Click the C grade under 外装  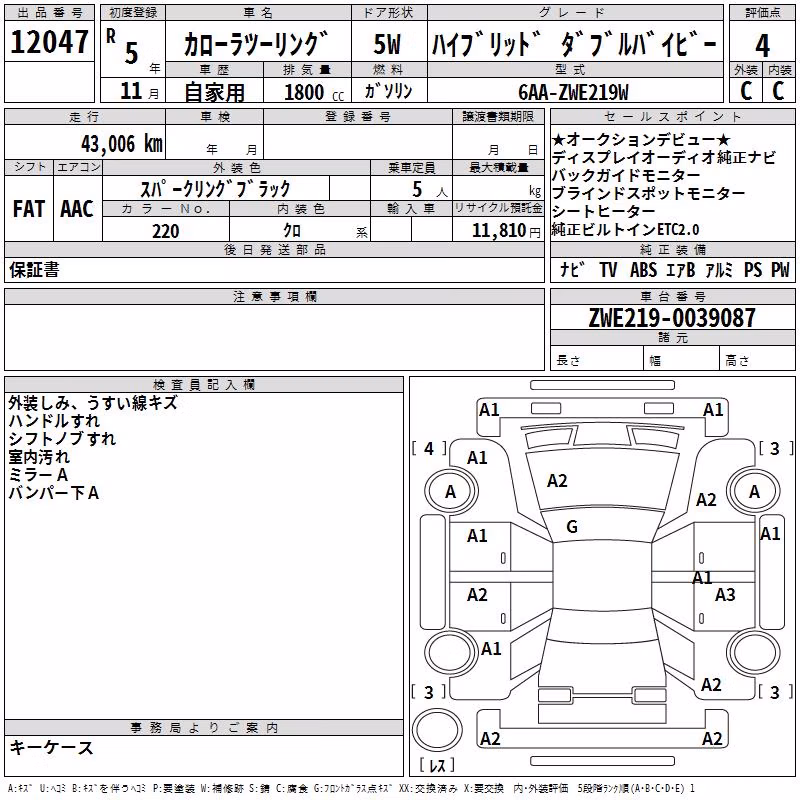point(746,91)
